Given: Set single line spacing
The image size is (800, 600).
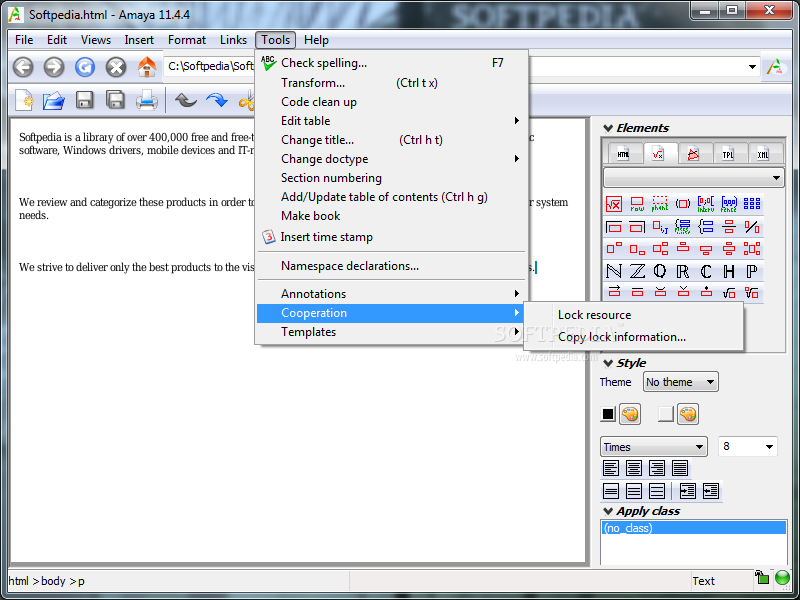Looking at the screenshot, I should pyautogui.click(x=611, y=491).
